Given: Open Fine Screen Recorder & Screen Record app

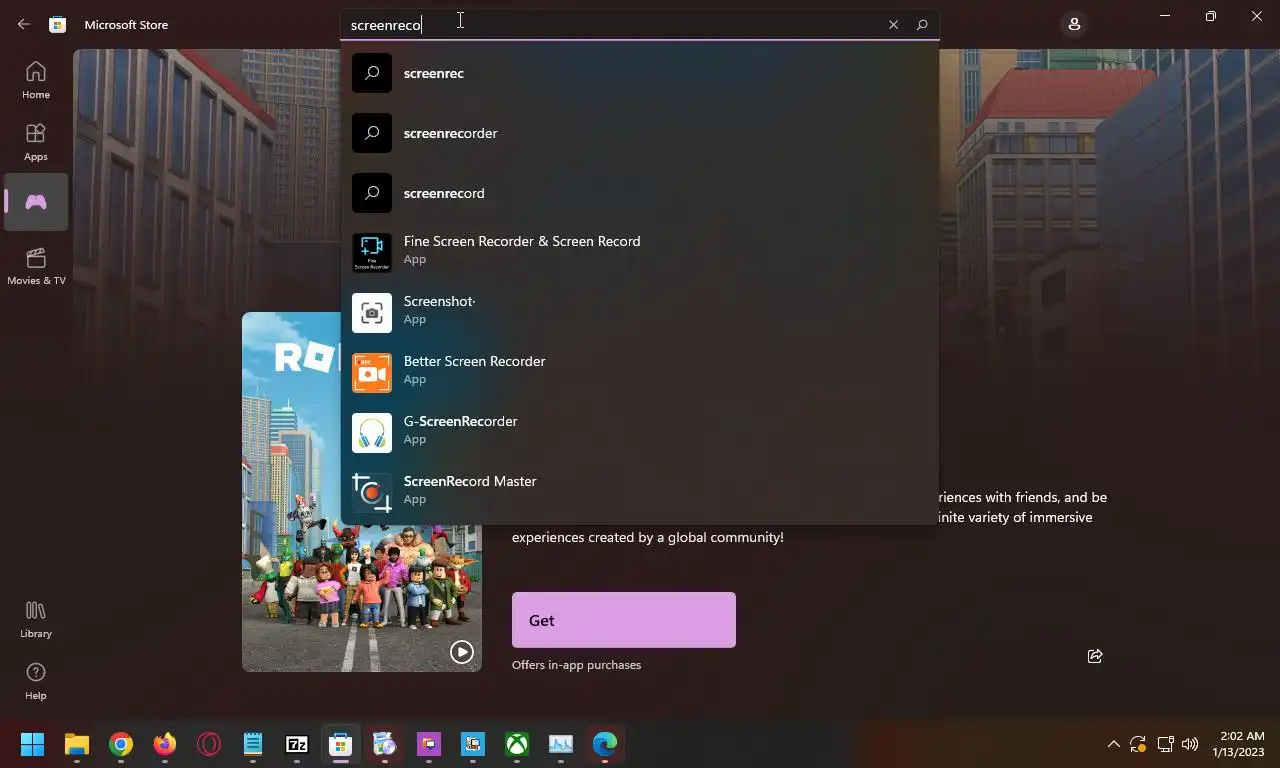Looking at the screenshot, I should tap(640, 252).
